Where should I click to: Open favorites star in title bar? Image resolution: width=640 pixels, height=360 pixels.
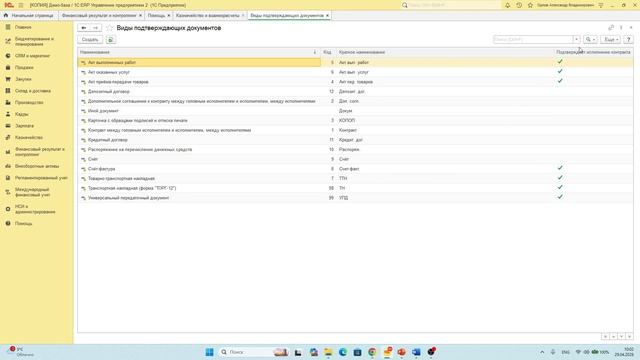(530, 5)
